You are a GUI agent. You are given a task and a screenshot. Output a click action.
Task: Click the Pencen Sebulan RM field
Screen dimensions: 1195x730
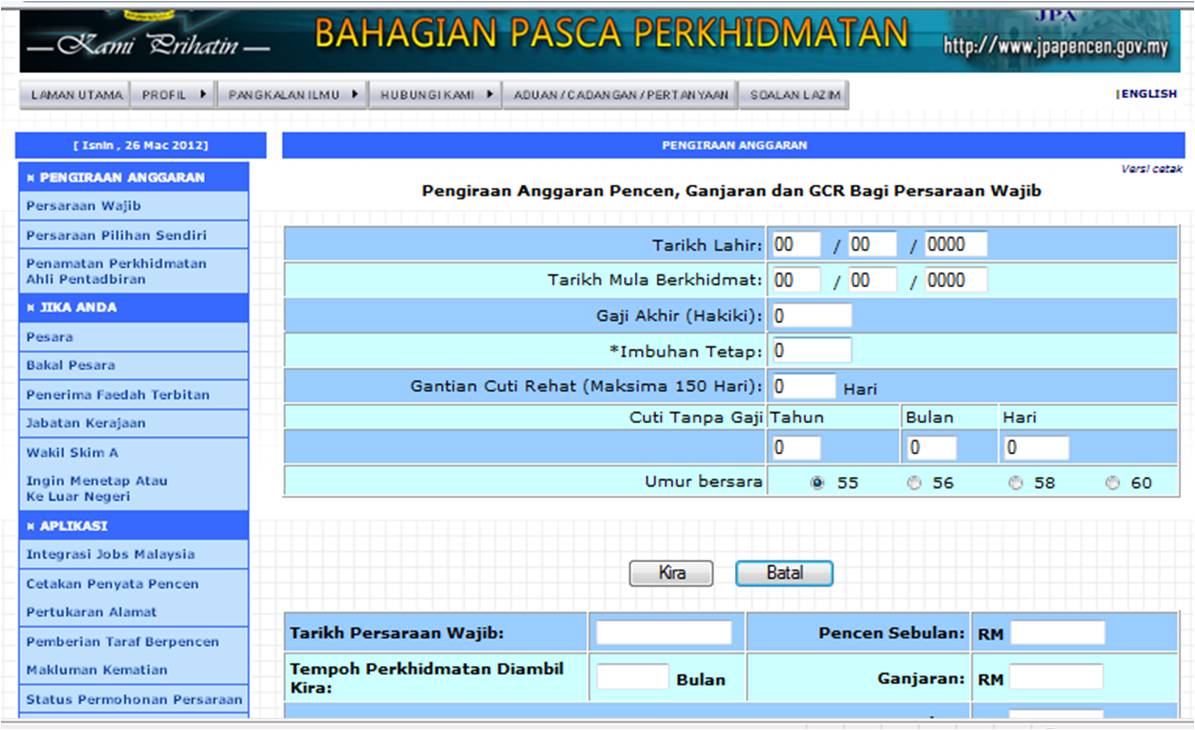coord(1058,632)
